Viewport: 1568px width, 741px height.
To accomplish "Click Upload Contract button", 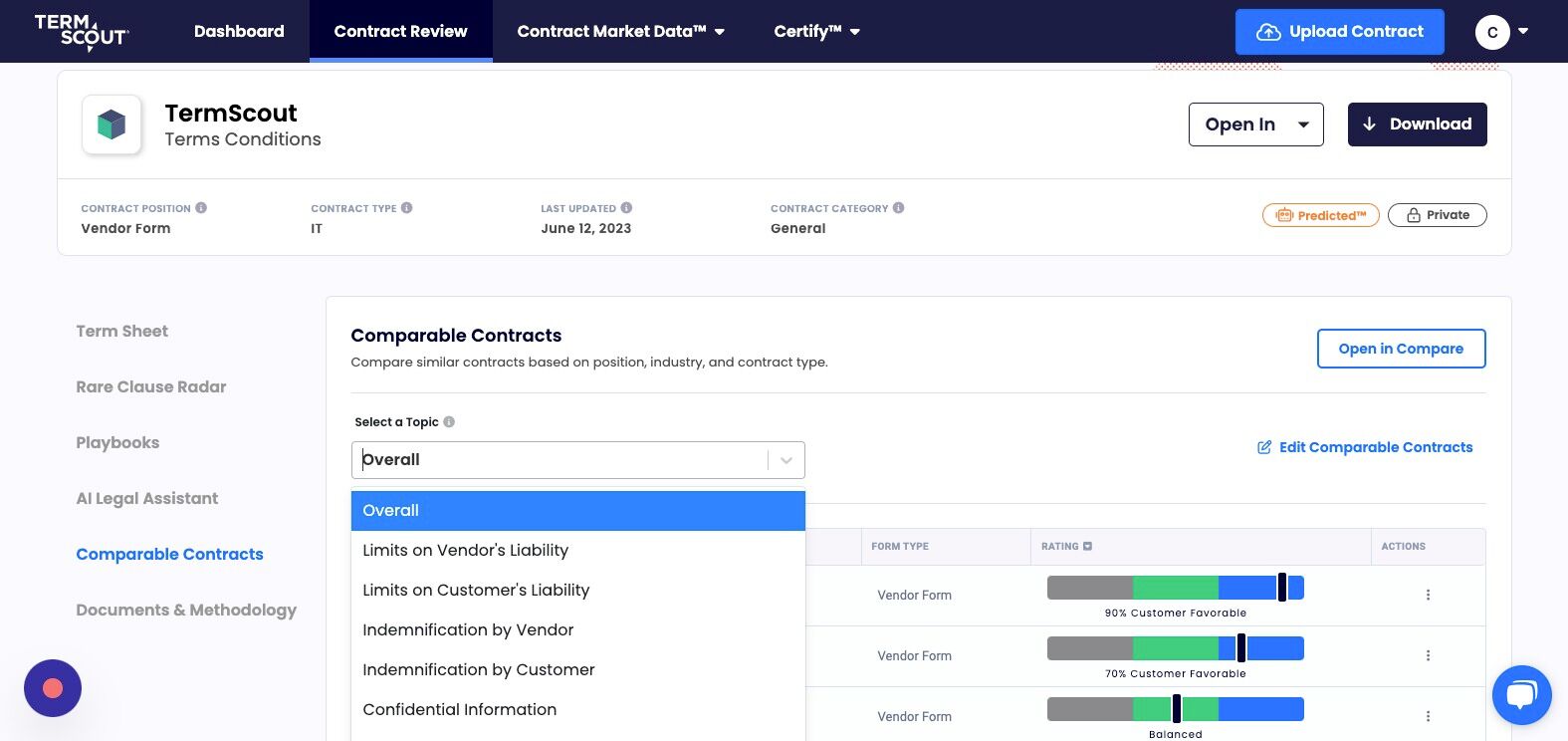I will point(1340,32).
